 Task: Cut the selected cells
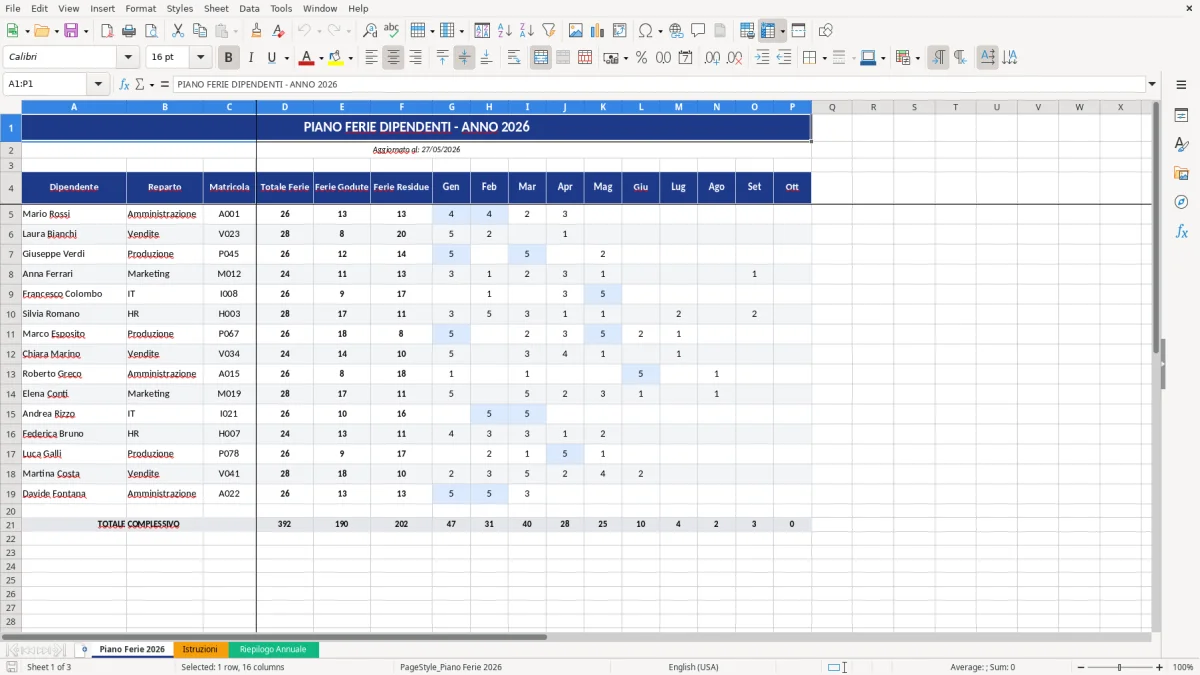pos(178,31)
